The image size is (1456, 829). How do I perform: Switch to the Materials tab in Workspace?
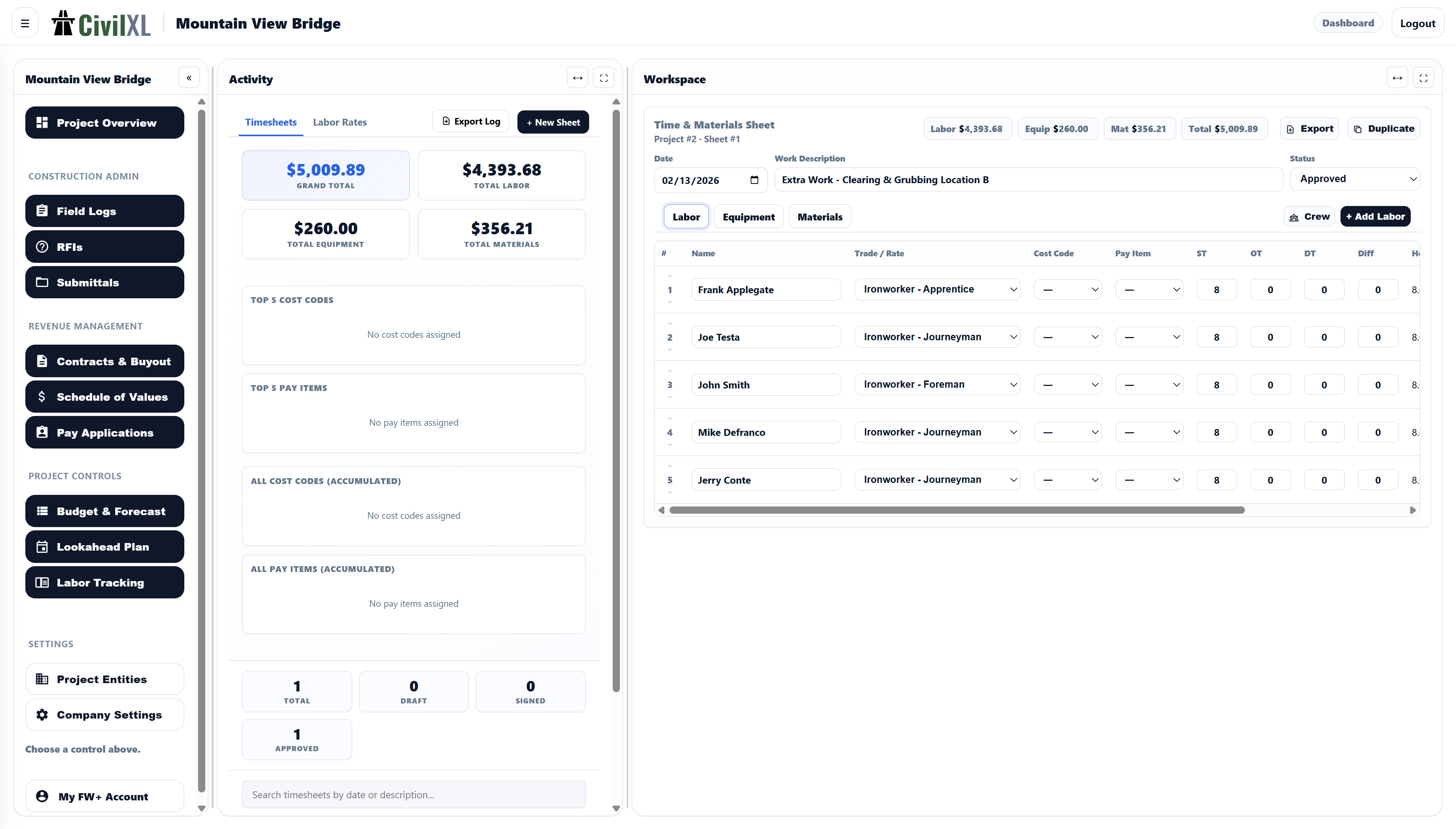[819, 216]
